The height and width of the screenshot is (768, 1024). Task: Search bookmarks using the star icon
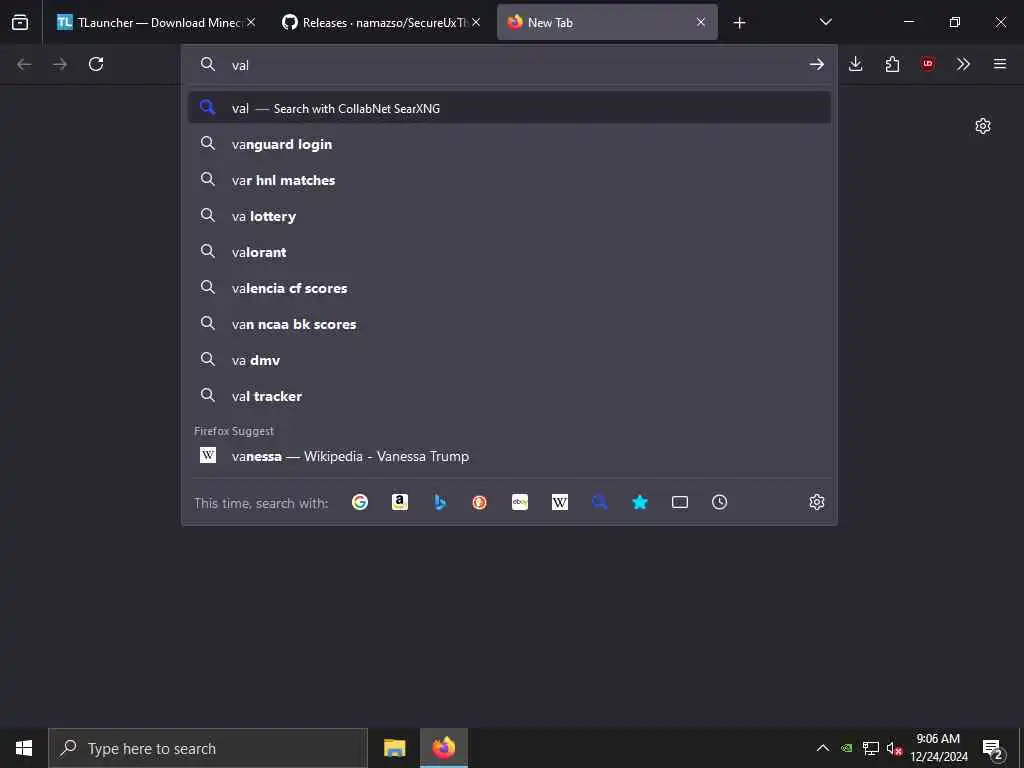click(640, 502)
